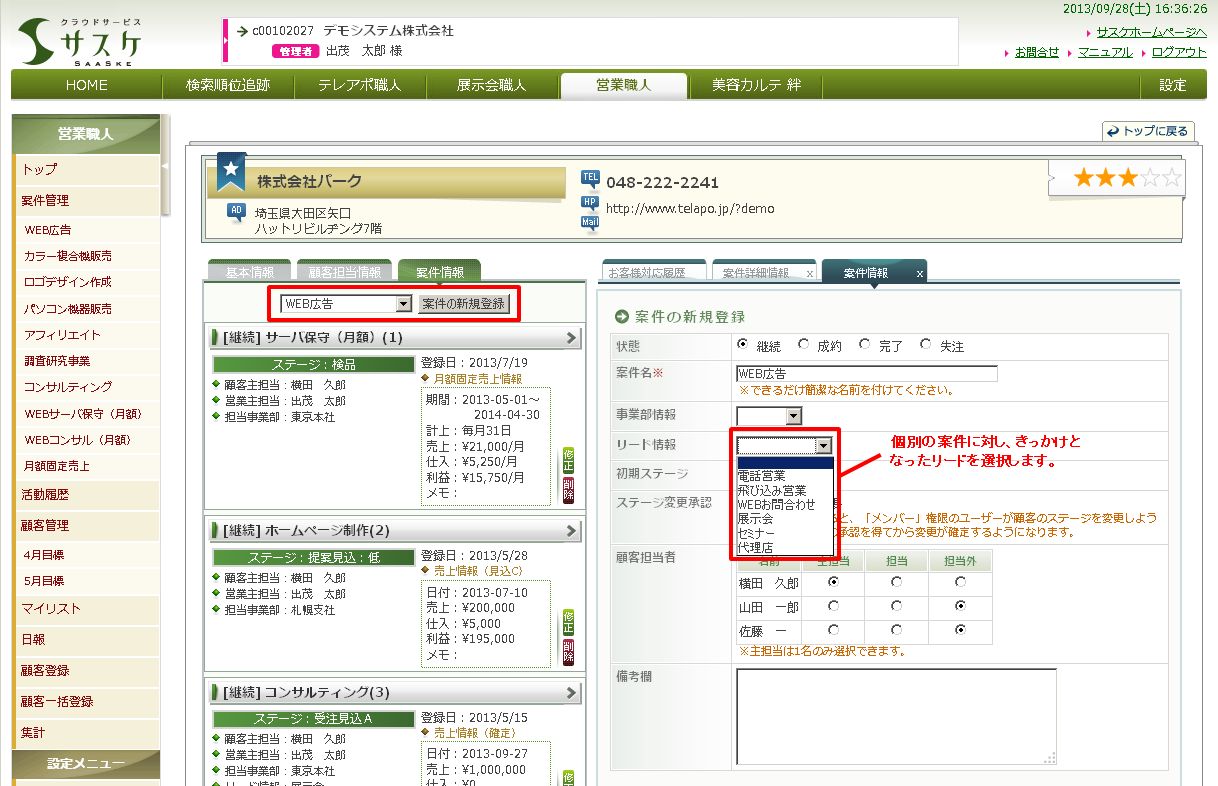Viewport: 1218px width, 786px height.
Task: Click the TEL phone icon
Action: [x=590, y=178]
